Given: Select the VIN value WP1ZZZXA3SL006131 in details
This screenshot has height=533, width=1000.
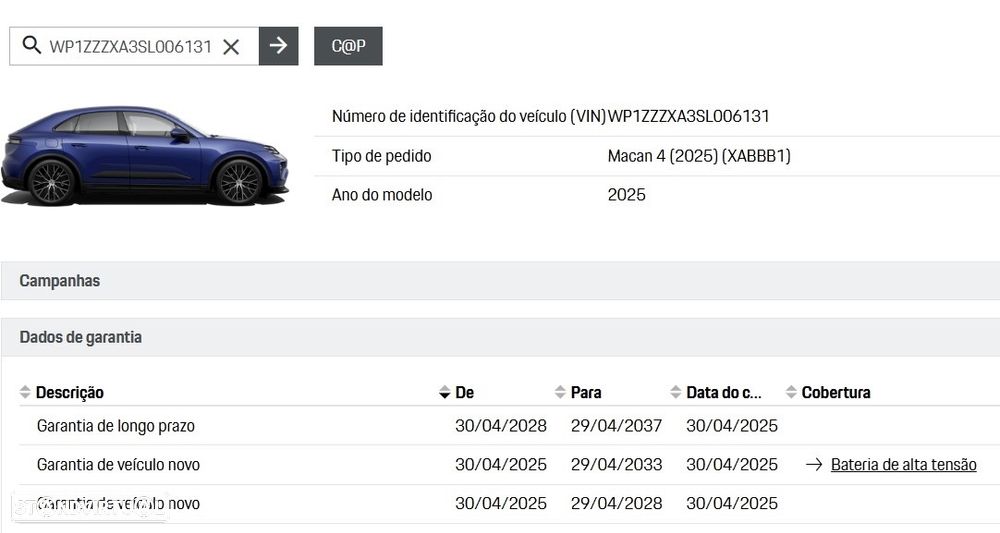Looking at the screenshot, I should tap(688, 117).
